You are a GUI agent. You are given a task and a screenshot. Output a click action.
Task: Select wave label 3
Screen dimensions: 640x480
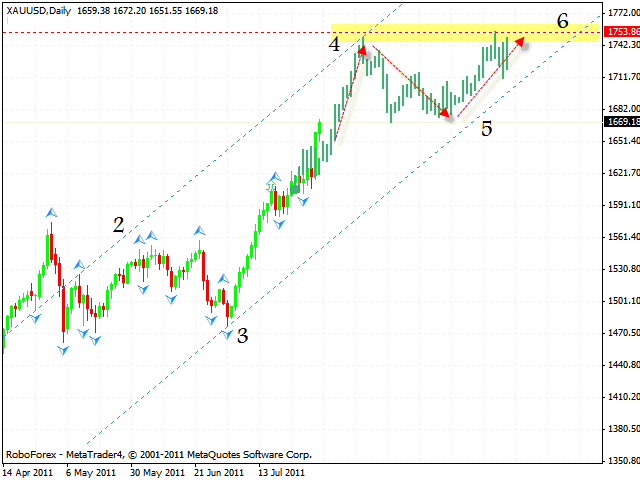point(242,337)
